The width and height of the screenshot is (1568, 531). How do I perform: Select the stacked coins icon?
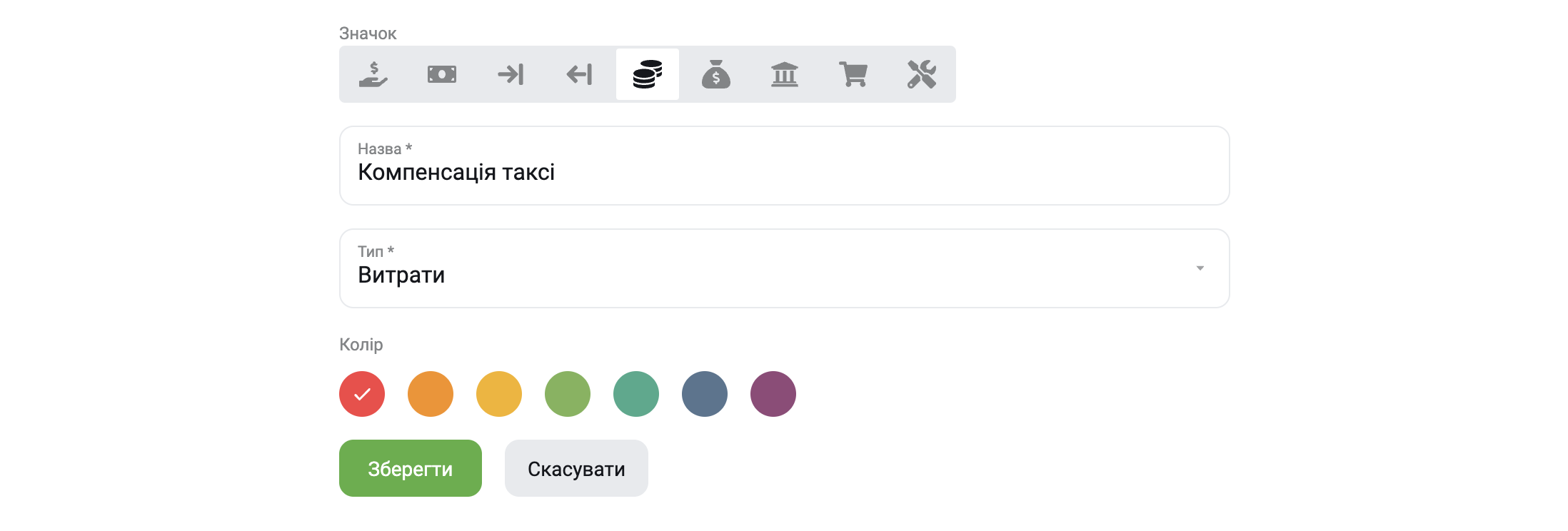point(648,74)
